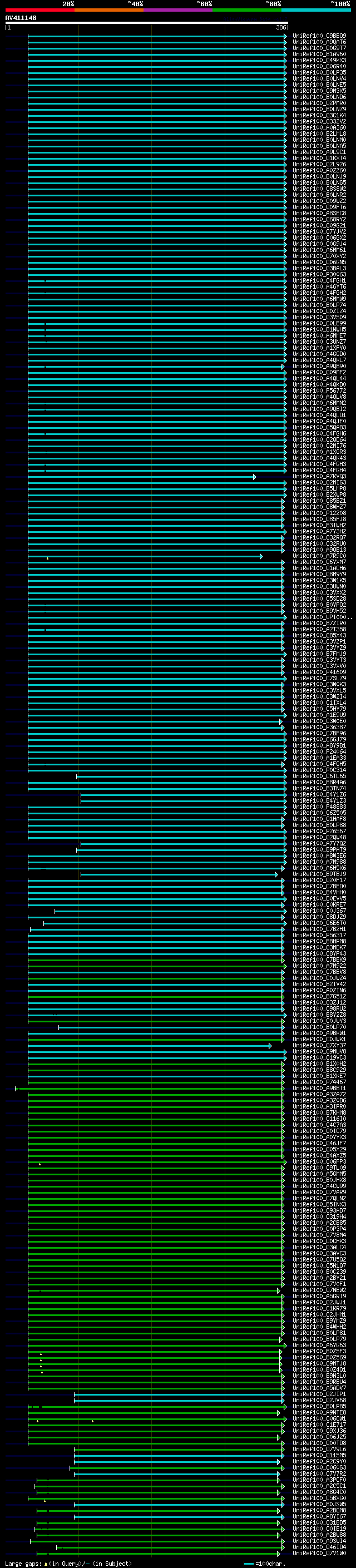Click the green ~80% identity legend segment
Viewport: 356px width, 1568px height.
point(247,11)
